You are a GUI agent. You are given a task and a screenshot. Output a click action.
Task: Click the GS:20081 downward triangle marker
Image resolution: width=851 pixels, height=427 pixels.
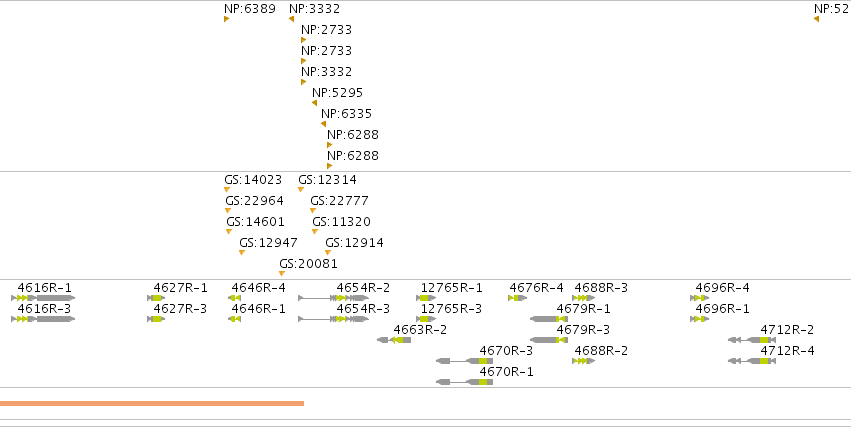tap(282, 273)
